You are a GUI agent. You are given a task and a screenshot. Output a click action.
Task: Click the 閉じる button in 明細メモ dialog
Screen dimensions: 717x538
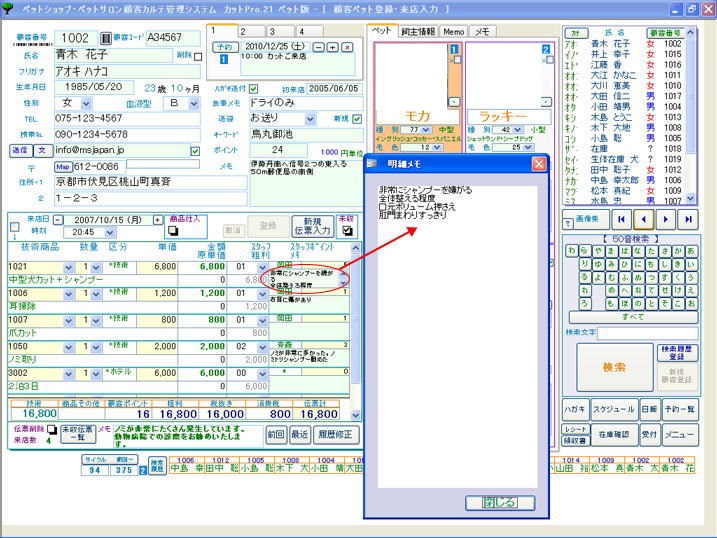pos(500,503)
